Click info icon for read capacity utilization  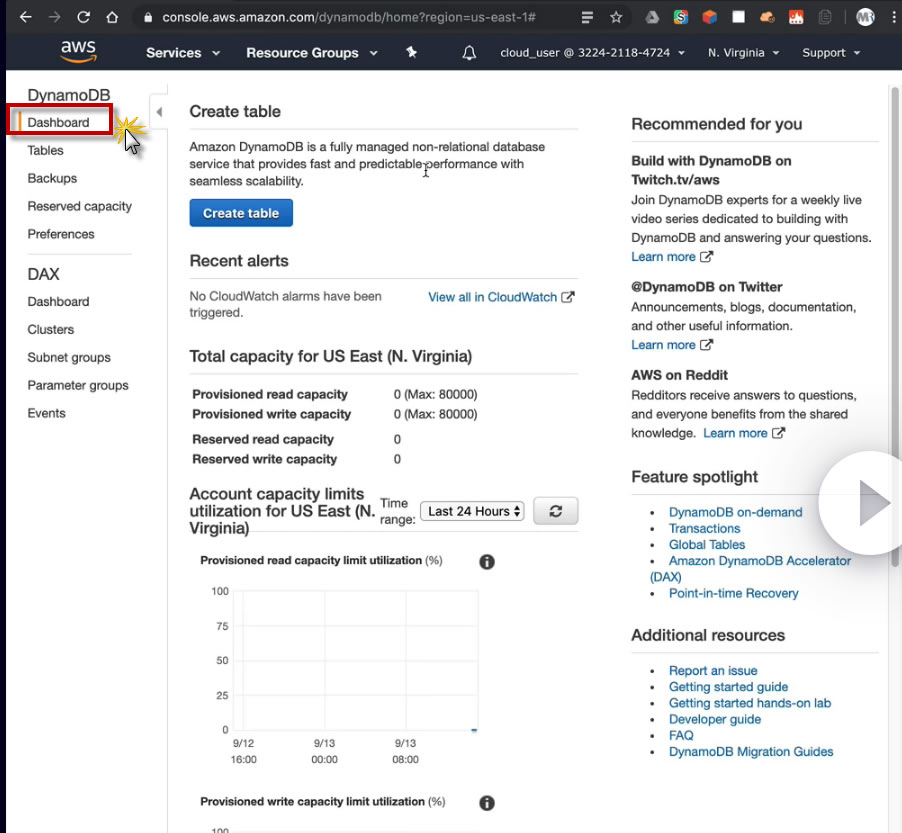click(487, 561)
